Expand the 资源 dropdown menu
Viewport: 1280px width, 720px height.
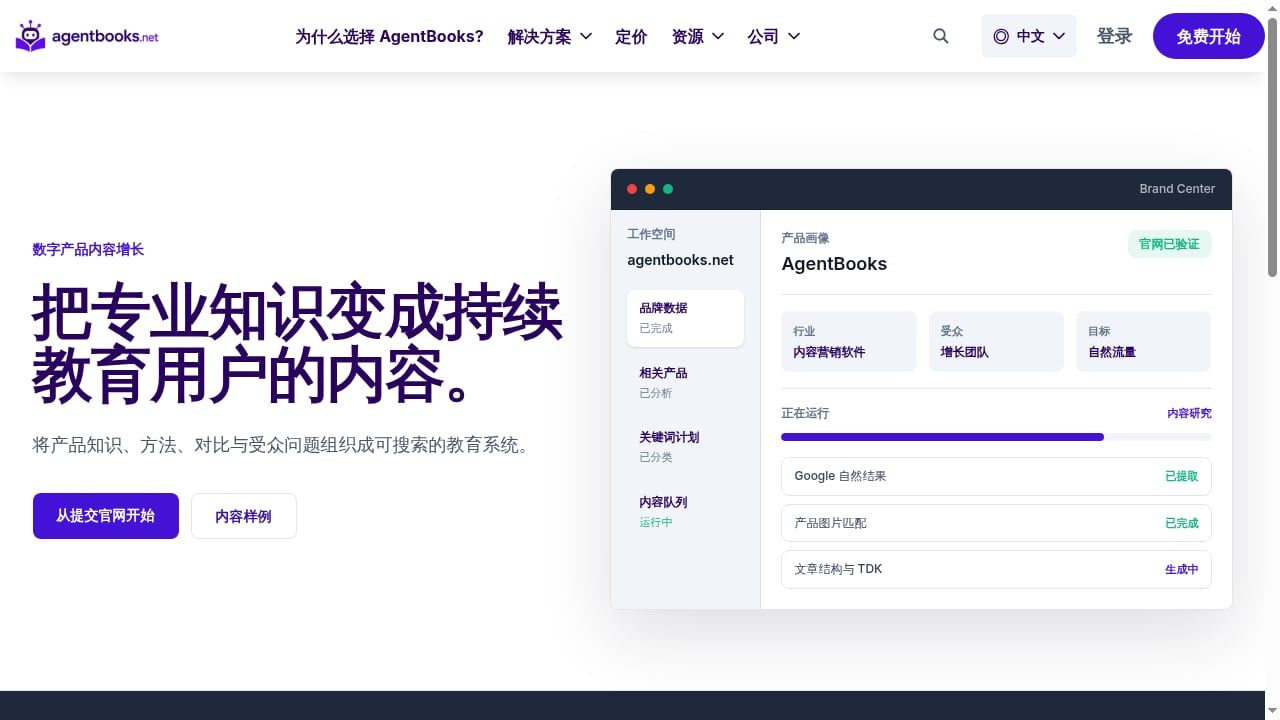click(698, 37)
